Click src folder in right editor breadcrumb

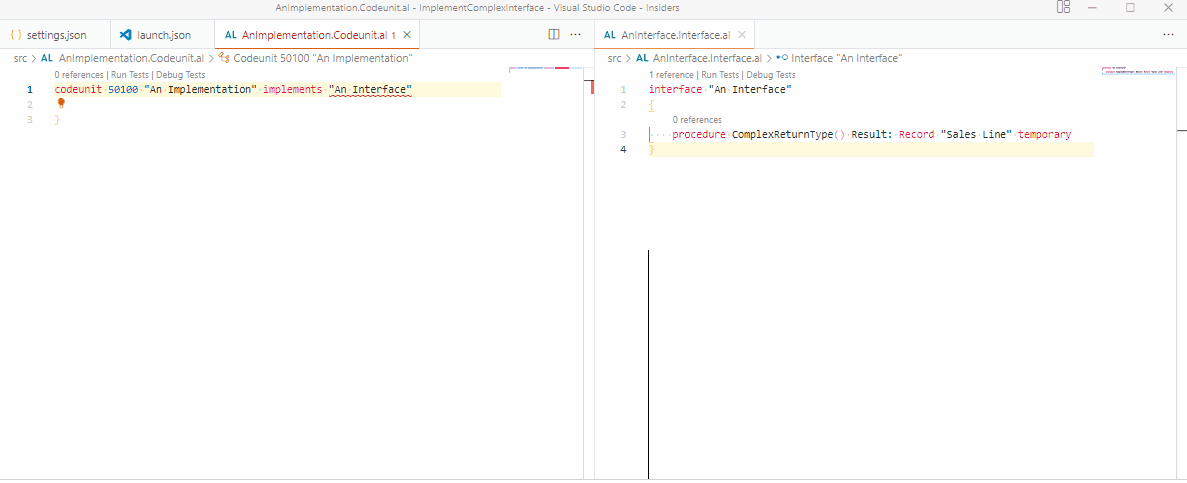pyautogui.click(x=615, y=58)
